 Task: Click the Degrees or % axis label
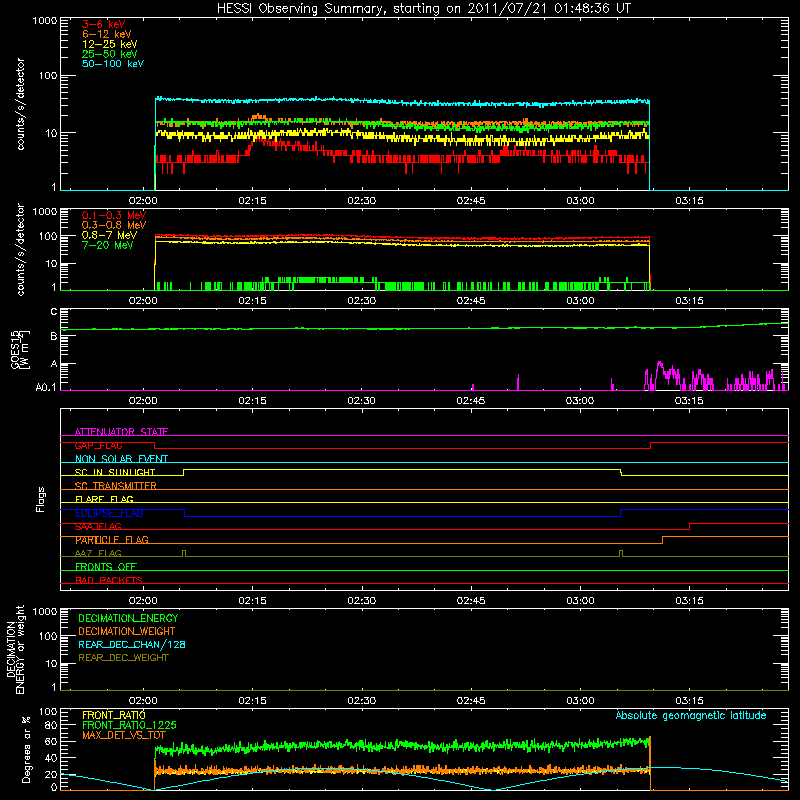tap(26, 749)
